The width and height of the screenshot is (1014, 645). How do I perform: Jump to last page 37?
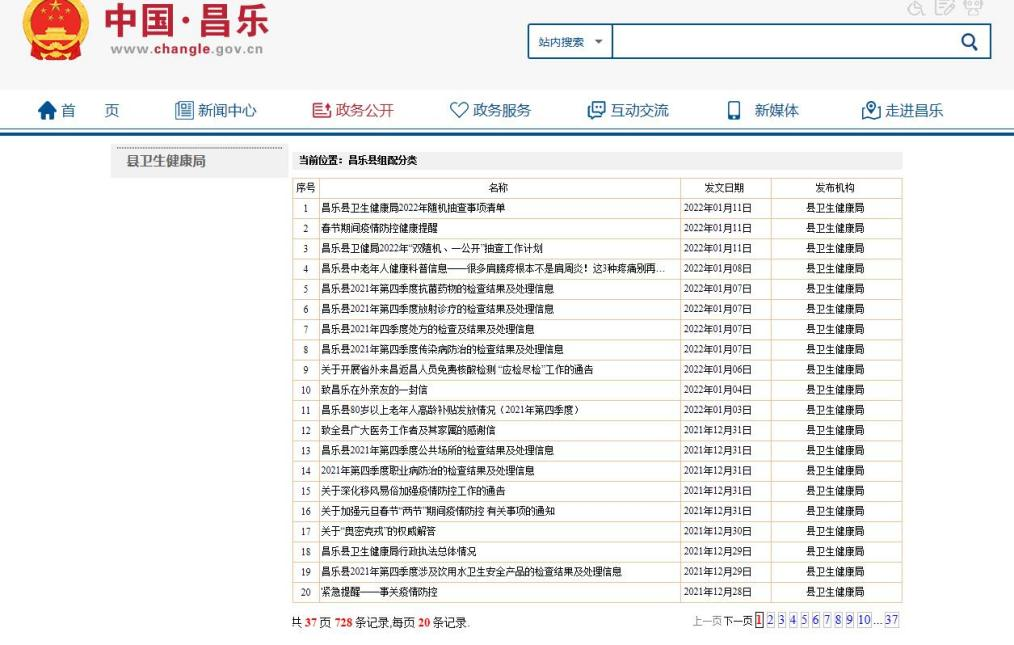coord(891,621)
